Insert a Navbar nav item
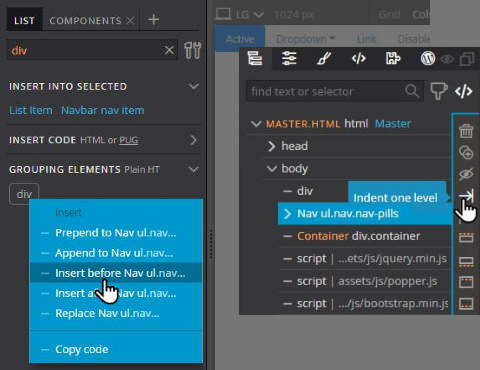 pyautogui.click(x=103, y=110)
